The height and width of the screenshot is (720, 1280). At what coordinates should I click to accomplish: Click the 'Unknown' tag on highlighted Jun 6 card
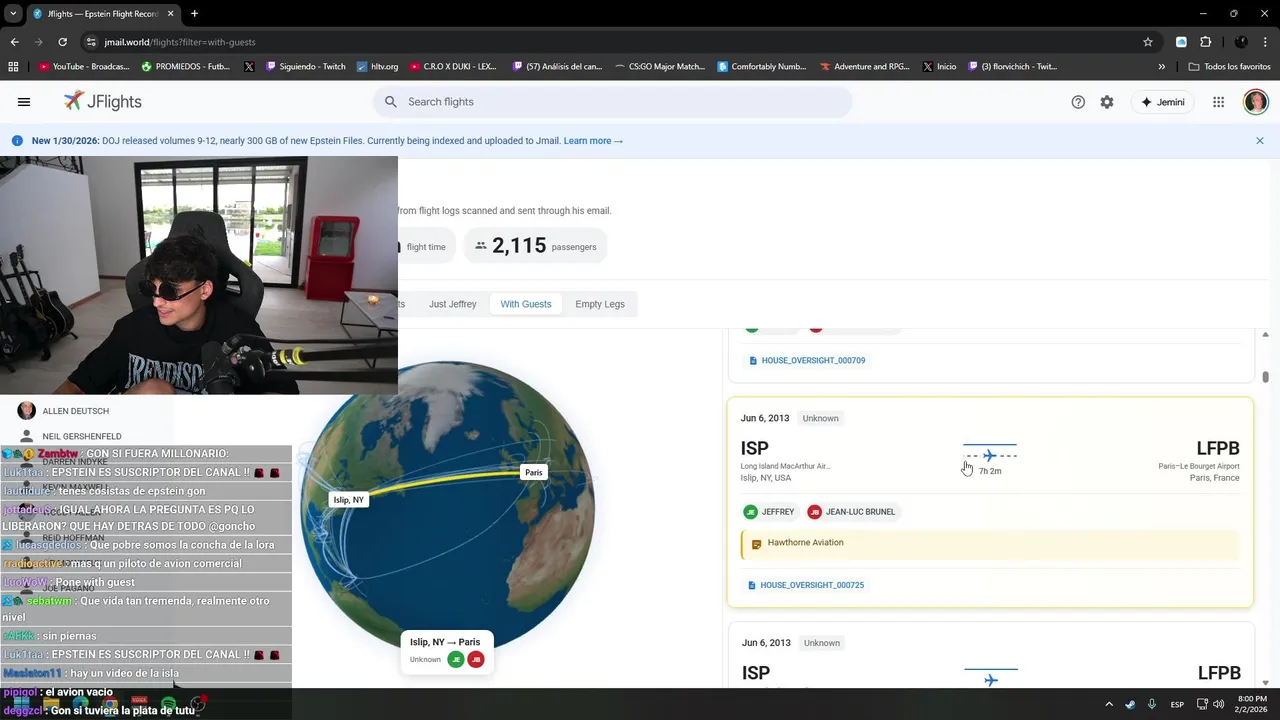click(x=820, y=418)
